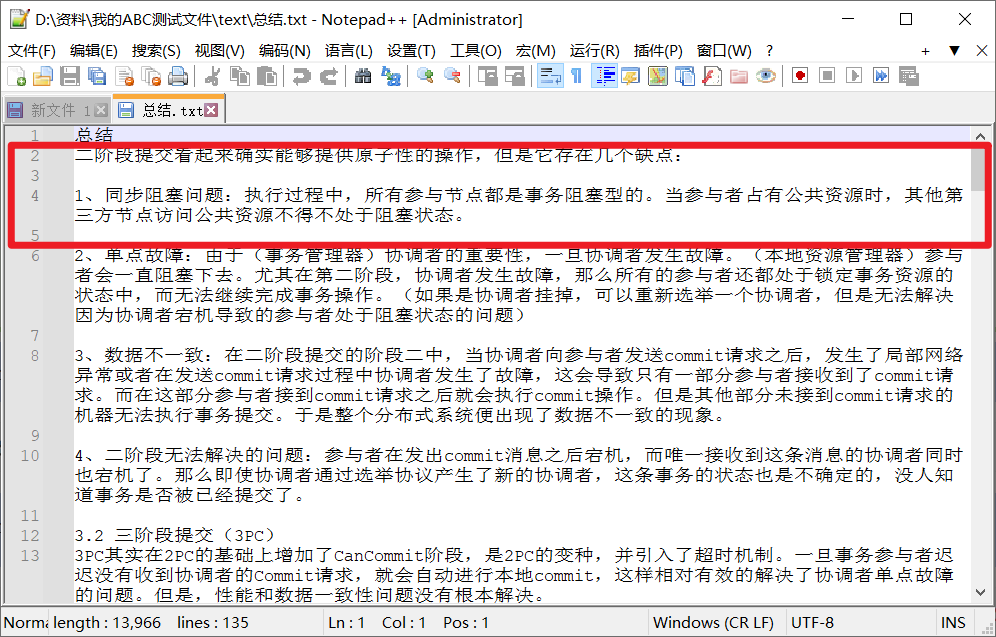Close the 新文件 1 tab
Image resolution: width=996 pixels, height=637 pixels.
coord(101,111)
